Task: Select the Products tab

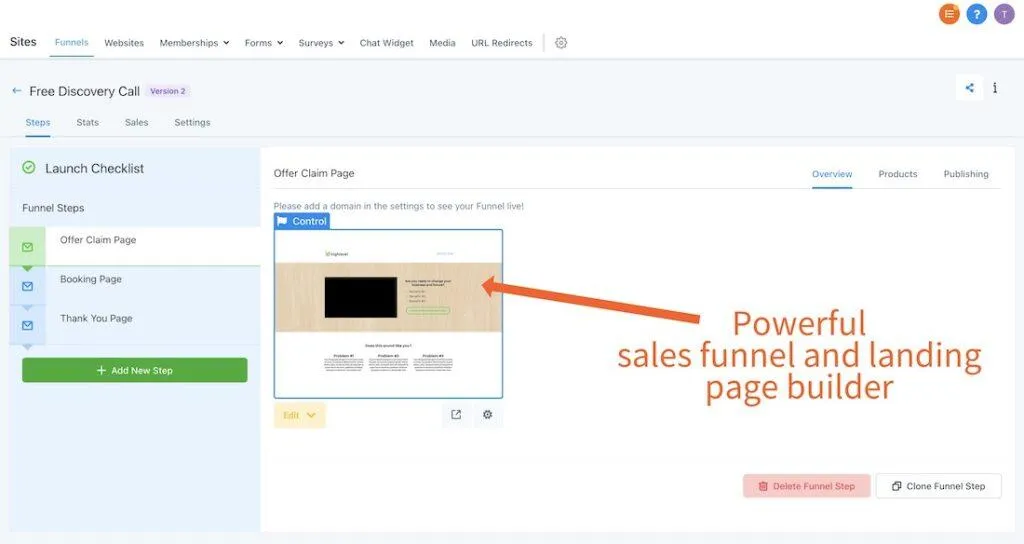Action: click(x=897, y=174)
